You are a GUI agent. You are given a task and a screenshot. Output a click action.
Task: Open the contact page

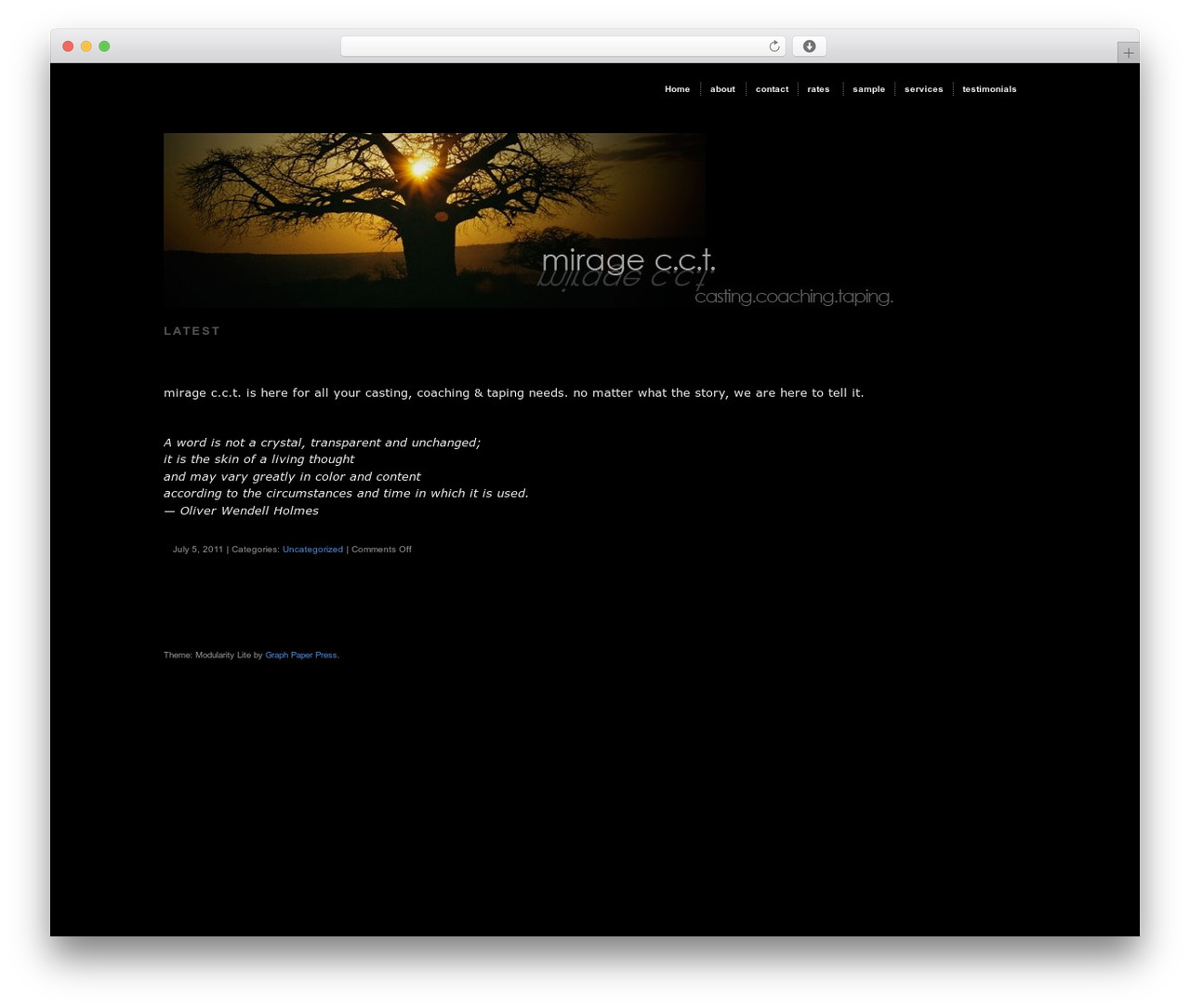[772, 89]
